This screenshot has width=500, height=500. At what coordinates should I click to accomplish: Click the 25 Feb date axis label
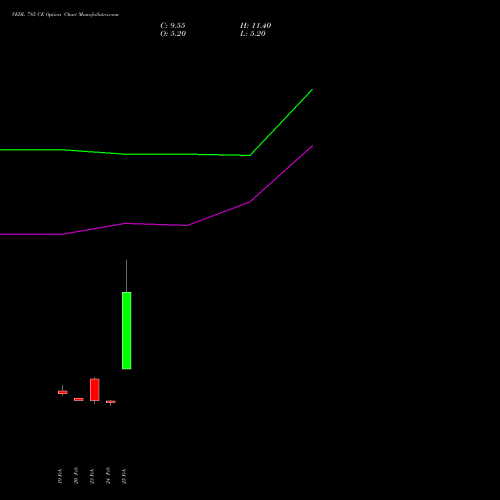click(x=124, y=476)
